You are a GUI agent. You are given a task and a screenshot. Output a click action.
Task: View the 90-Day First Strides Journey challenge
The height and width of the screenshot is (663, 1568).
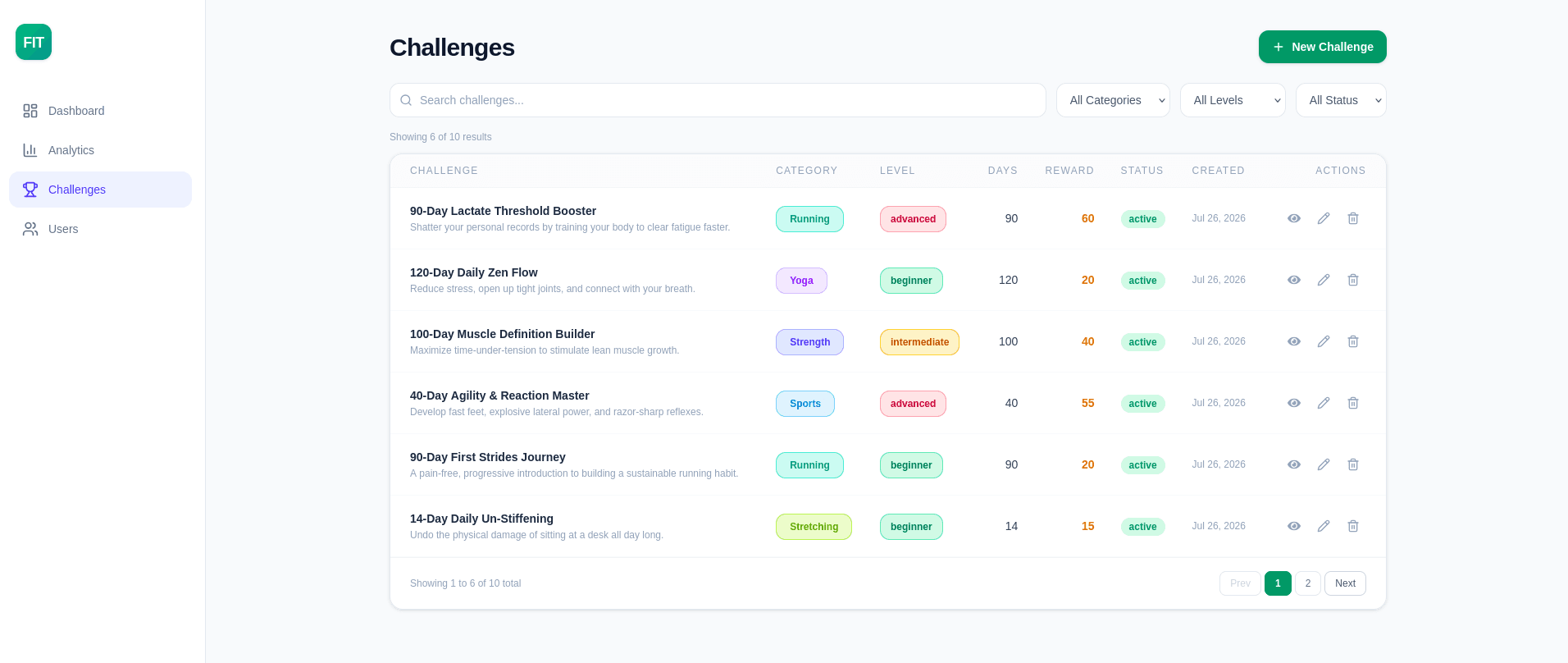click(x=1294, y=464)
